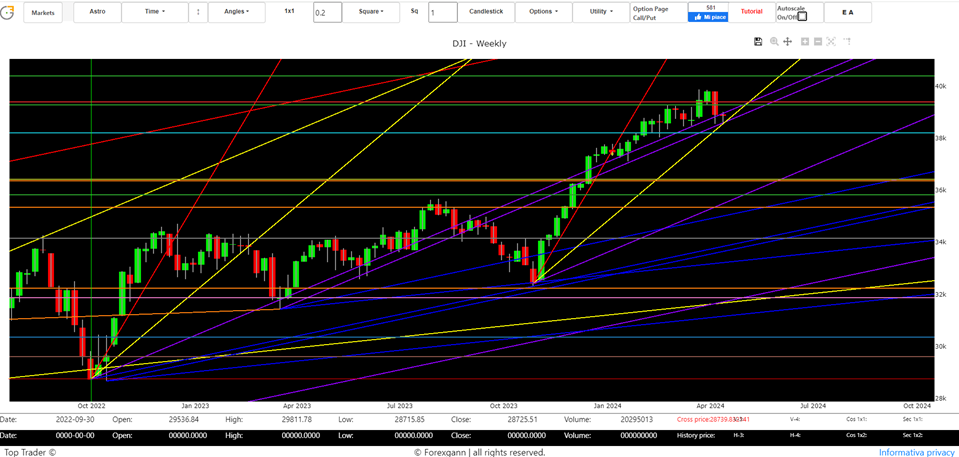Open the Time dropdown menu
The width and height of the screenshot is (959, 457).
(x=154, y=12)
